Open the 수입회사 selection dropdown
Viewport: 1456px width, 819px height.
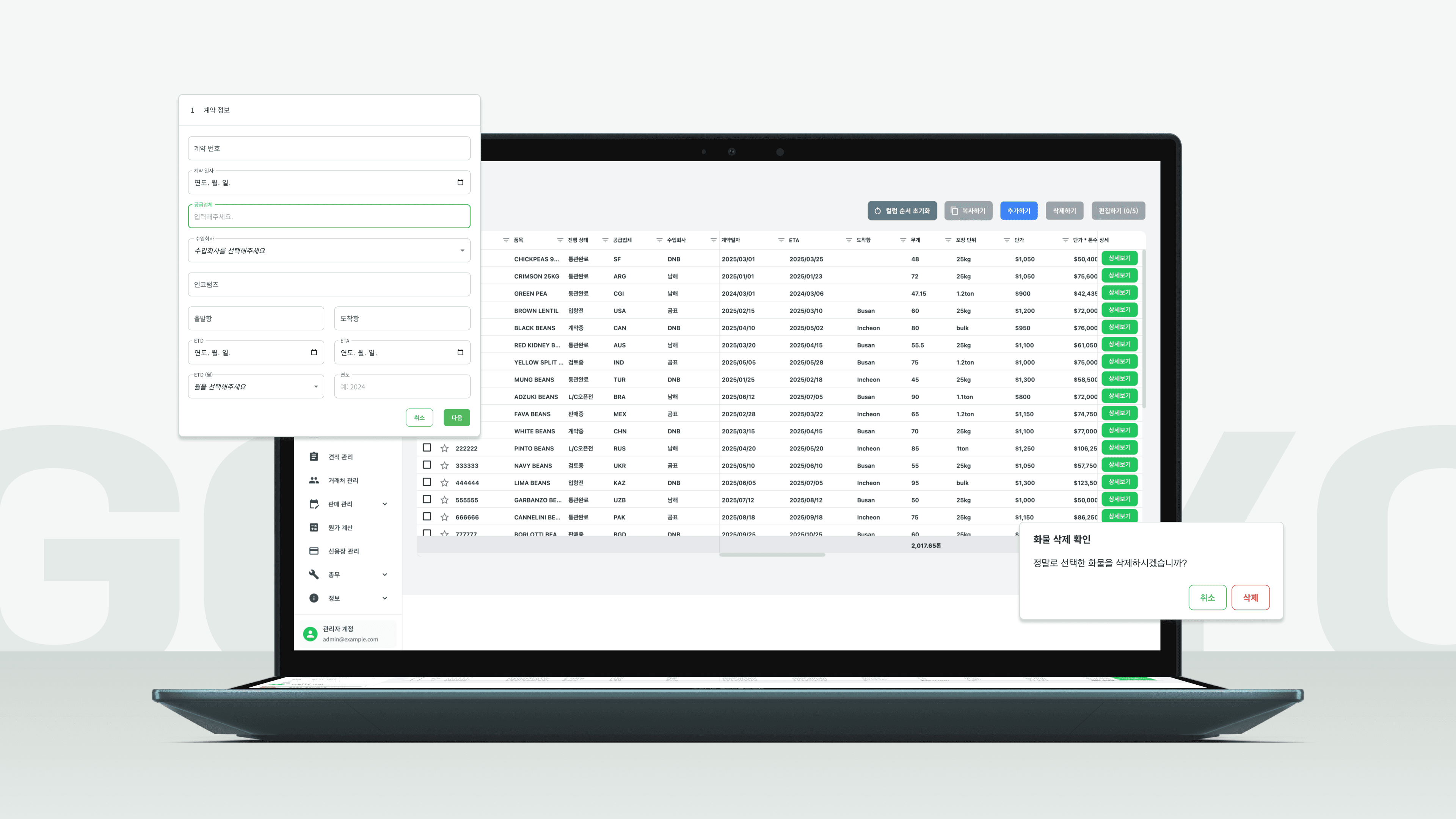tap(329, 250)
